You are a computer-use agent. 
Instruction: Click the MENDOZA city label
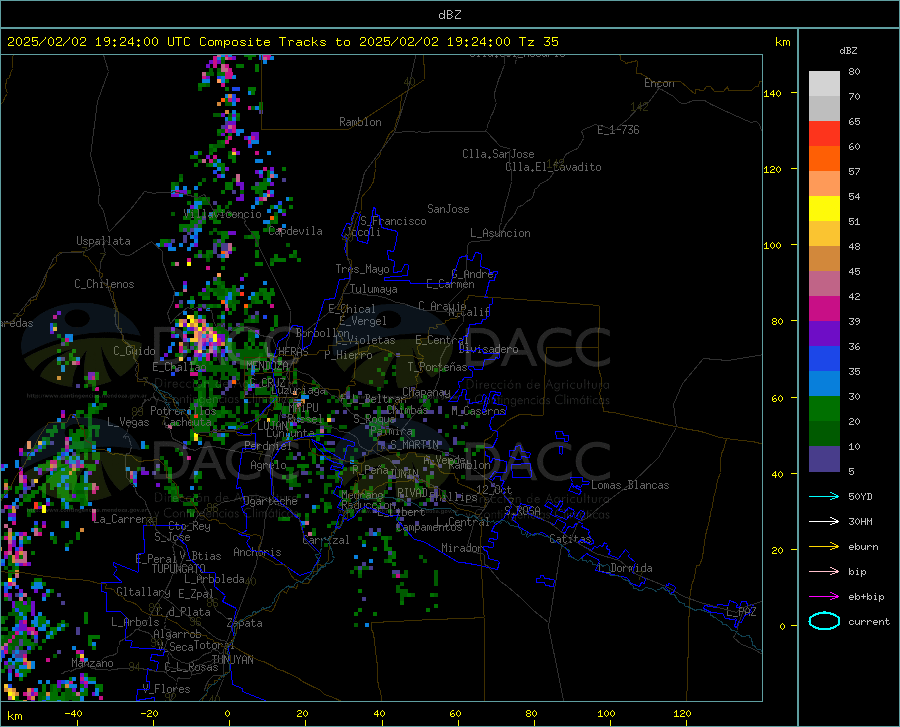point(267,365)
